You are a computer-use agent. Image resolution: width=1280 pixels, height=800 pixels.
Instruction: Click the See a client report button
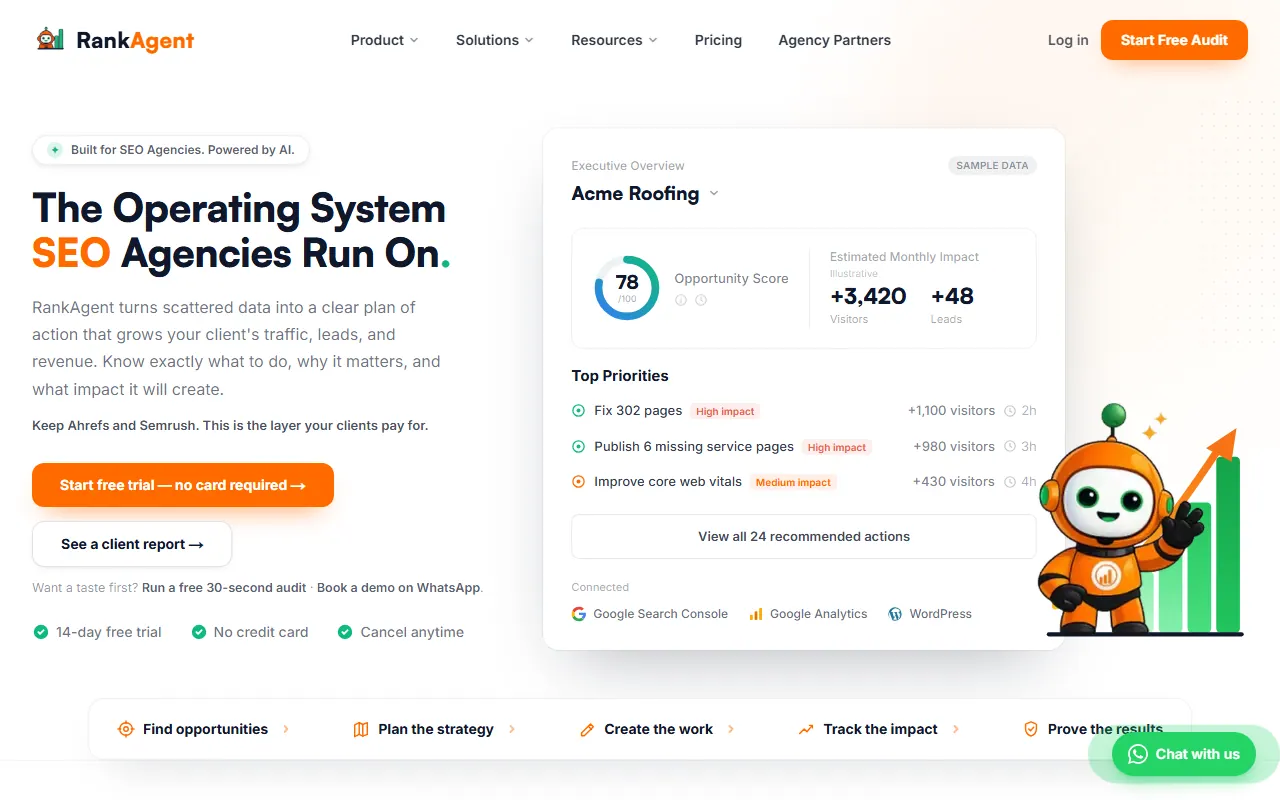132,544
